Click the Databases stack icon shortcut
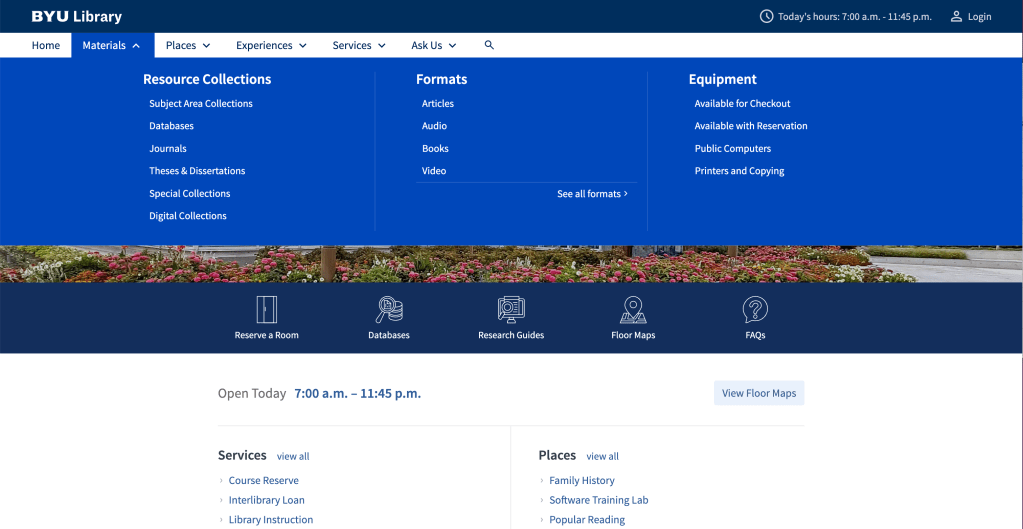 [x=388, y=310]
